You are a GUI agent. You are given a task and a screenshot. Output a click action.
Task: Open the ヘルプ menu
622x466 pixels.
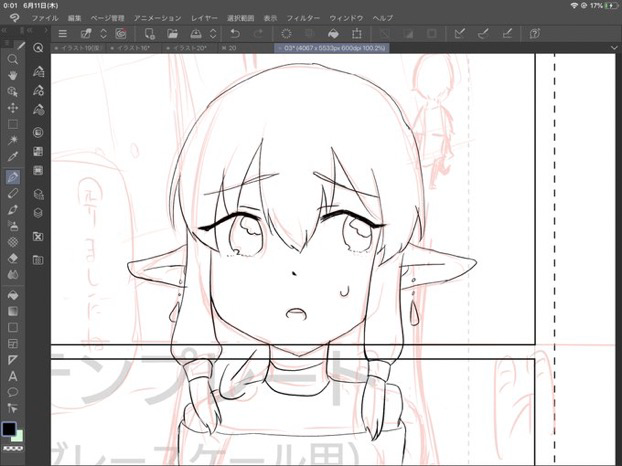click(382, 18)
